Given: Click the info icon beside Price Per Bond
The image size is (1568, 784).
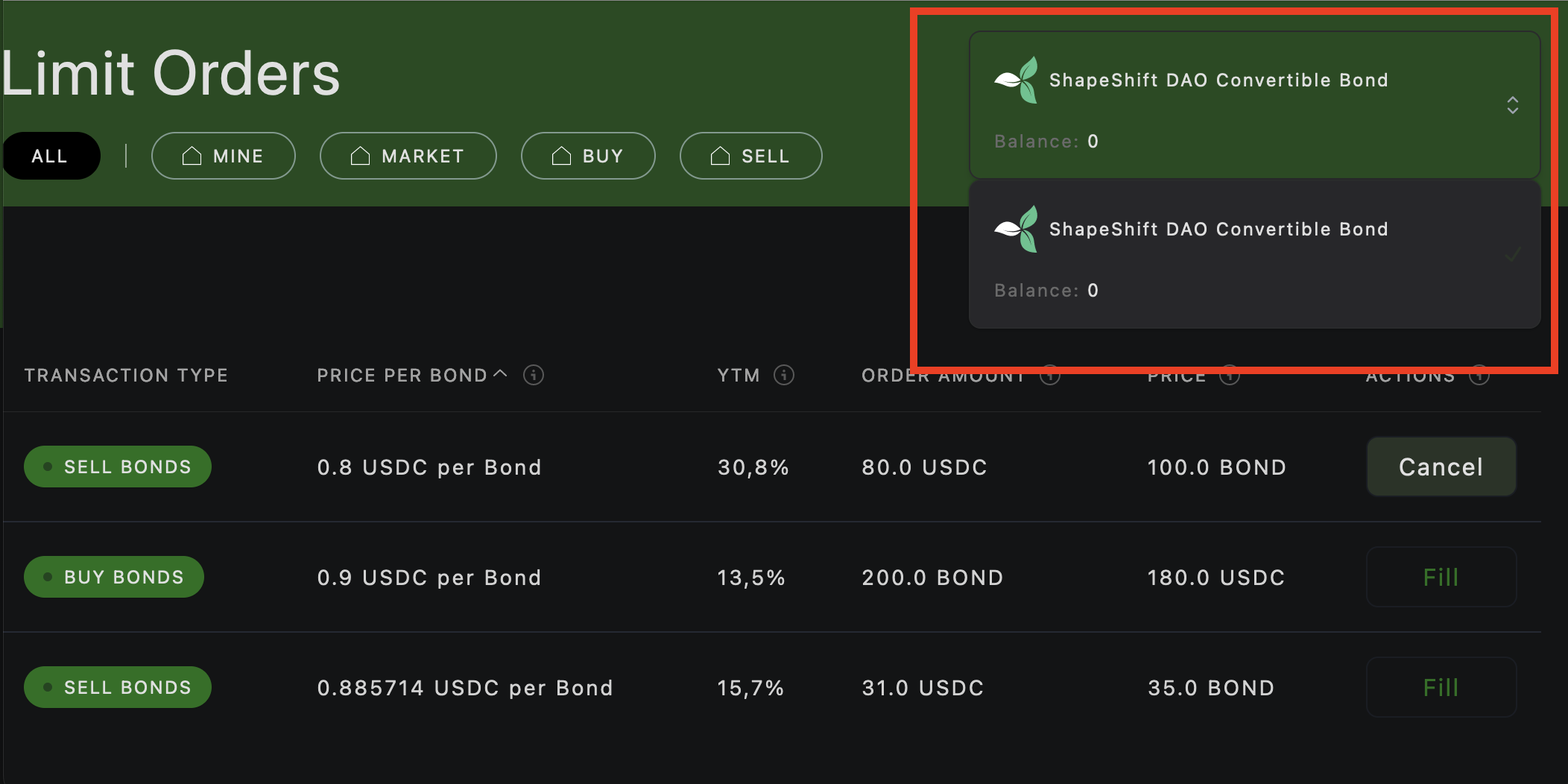Looking at the screenshot, I should pos(533,375).
